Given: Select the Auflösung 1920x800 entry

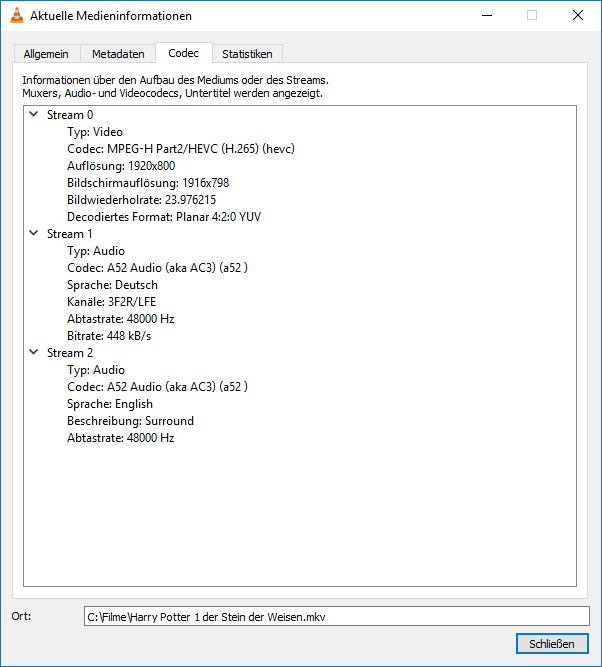Looking at the screenshot, I should pos(121,166).
